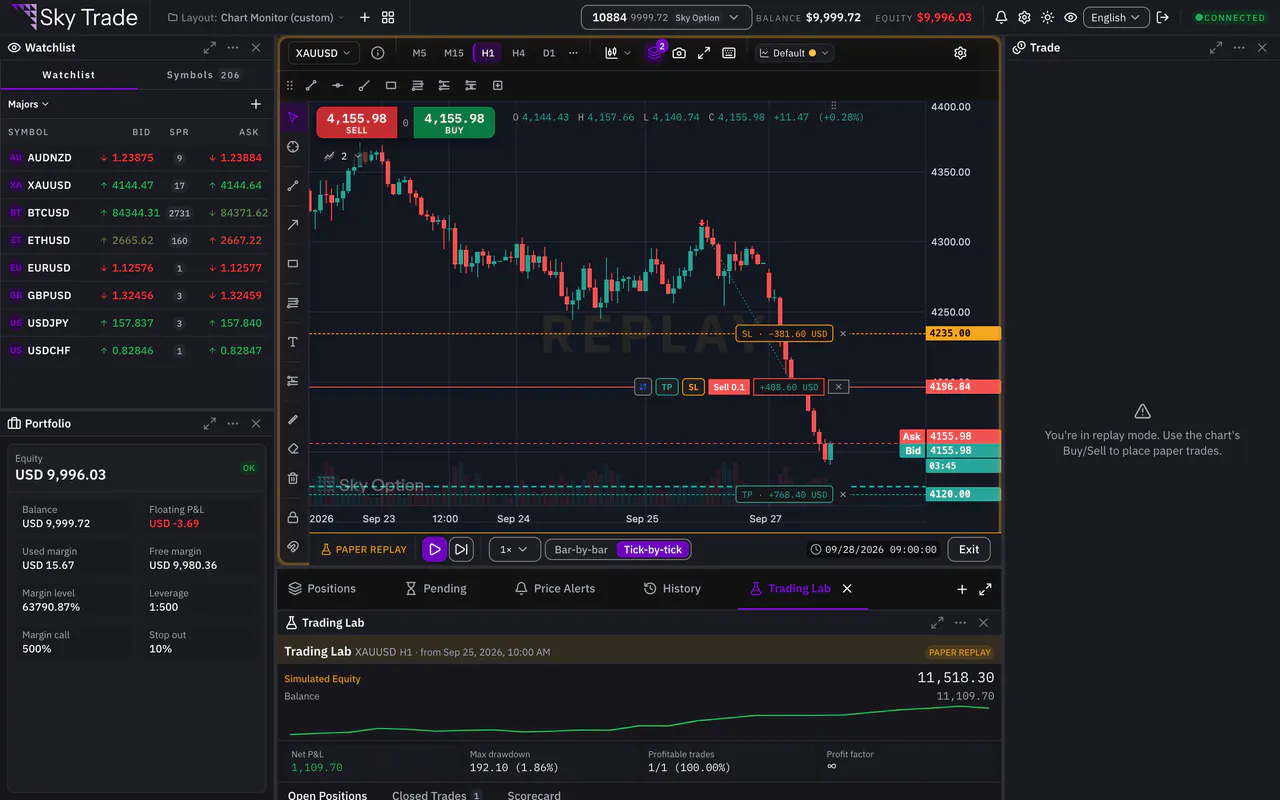
Task: Play the paper replay
Action: coord(434,549)
